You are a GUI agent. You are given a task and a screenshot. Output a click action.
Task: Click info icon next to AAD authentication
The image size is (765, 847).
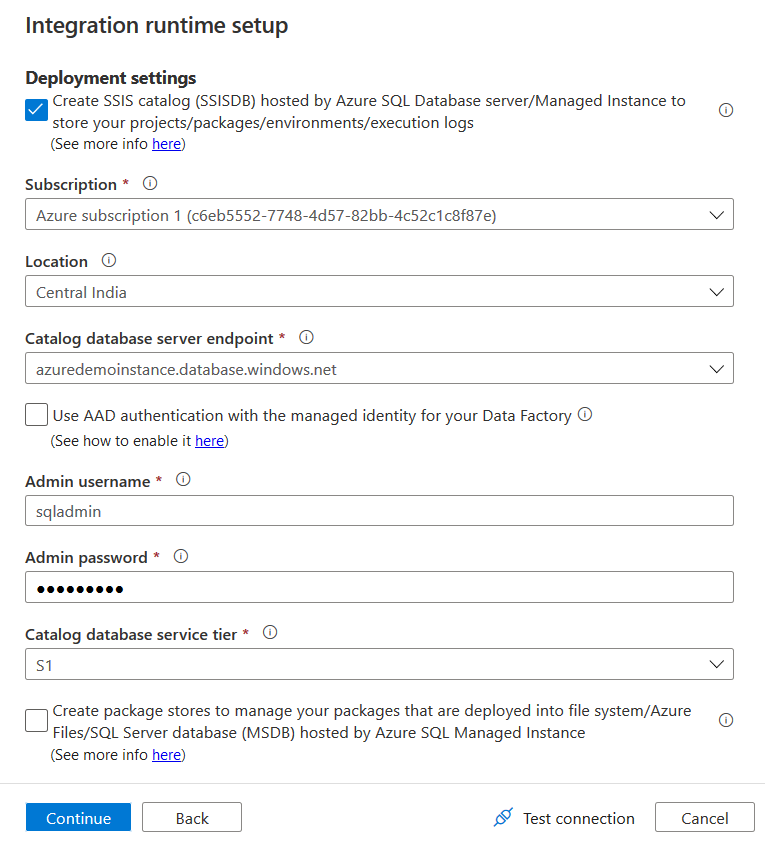point(585,414)
